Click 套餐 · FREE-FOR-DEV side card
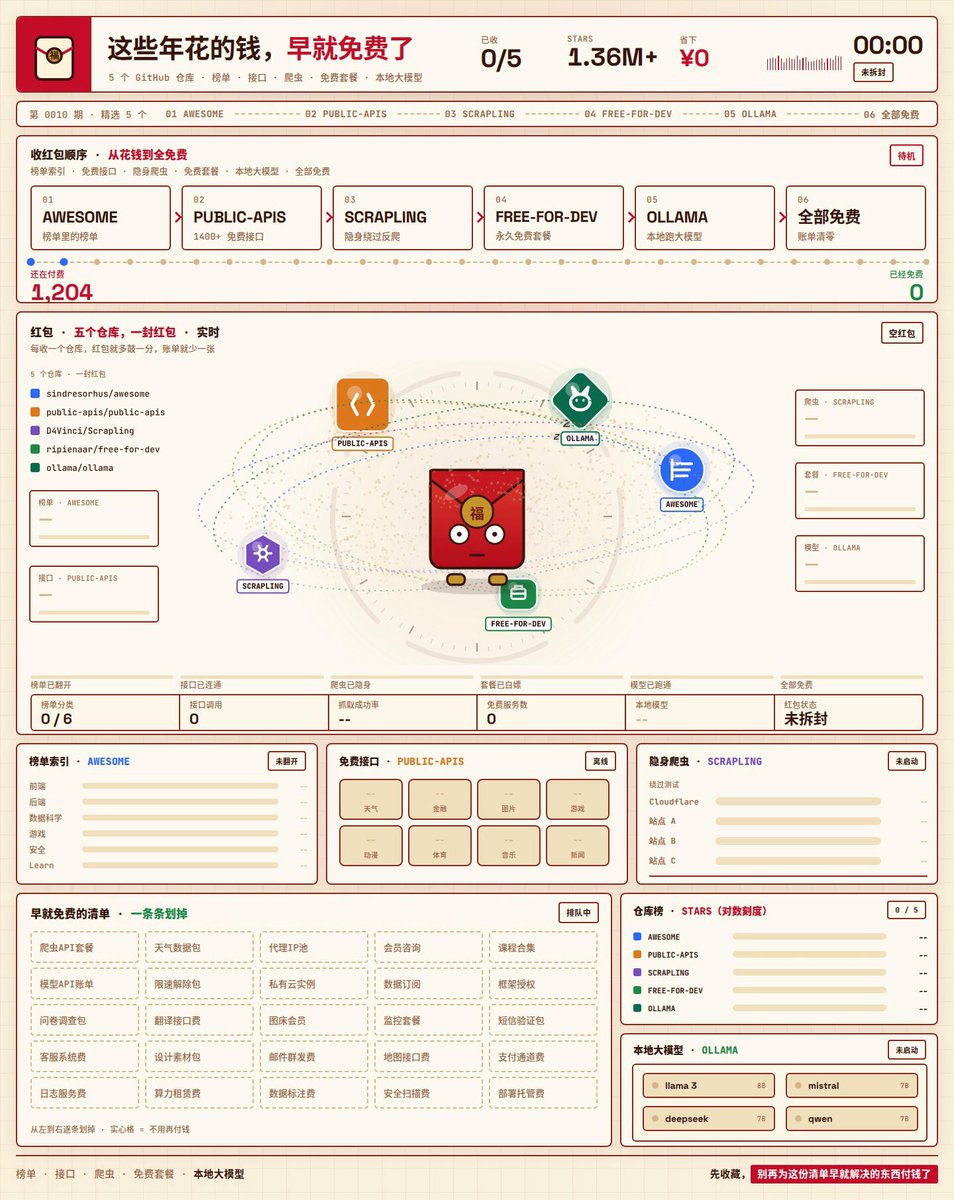 coord(860,491)
